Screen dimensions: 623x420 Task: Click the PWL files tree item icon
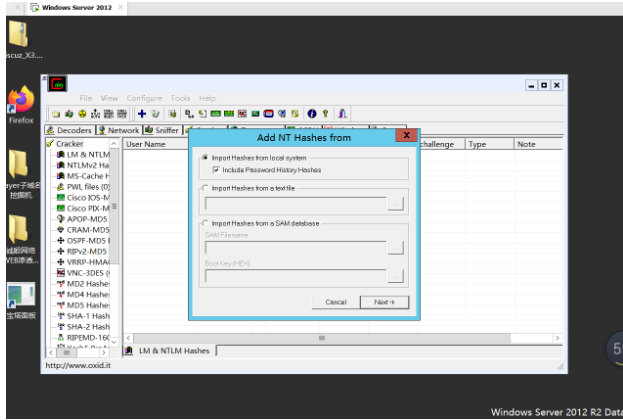coord(60,187)
